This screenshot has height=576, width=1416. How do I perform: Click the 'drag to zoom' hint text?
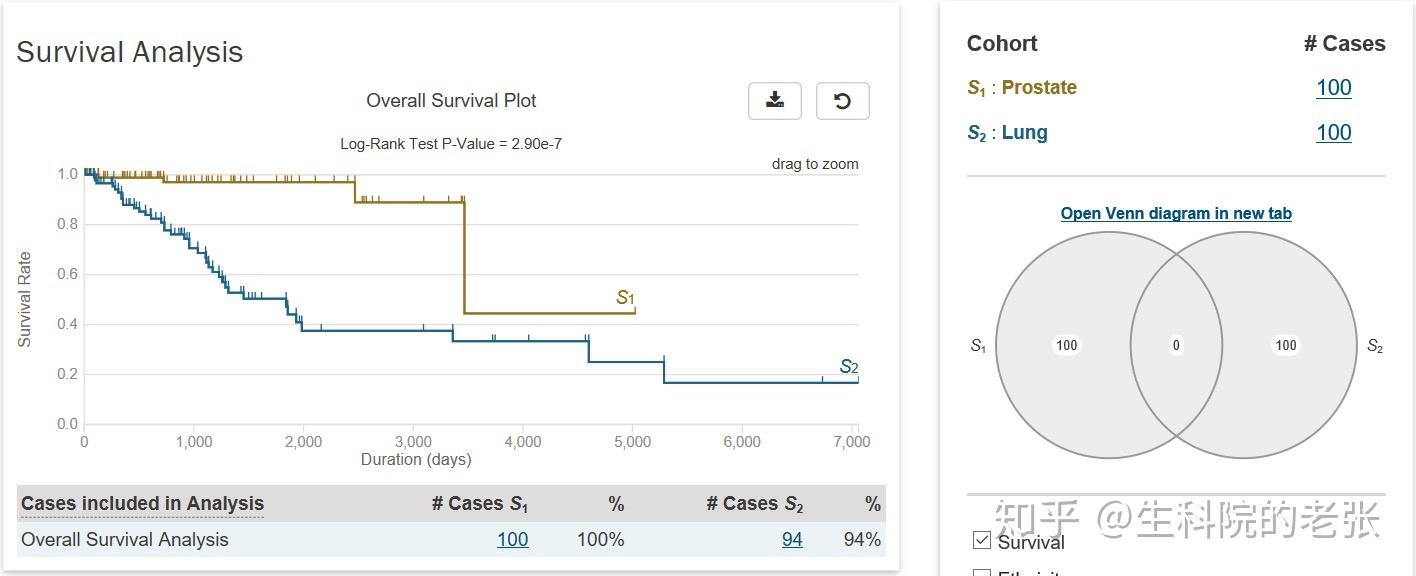[814, 164]
